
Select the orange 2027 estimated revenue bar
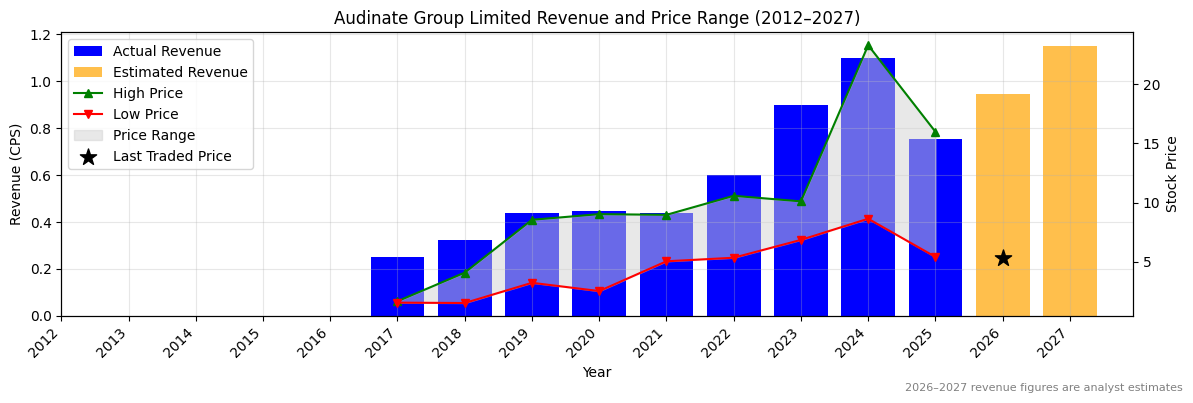(1069, 180)
